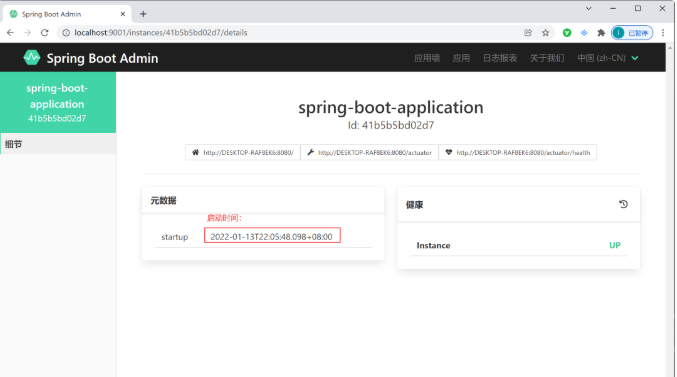Open the health history clock icon

623,204
